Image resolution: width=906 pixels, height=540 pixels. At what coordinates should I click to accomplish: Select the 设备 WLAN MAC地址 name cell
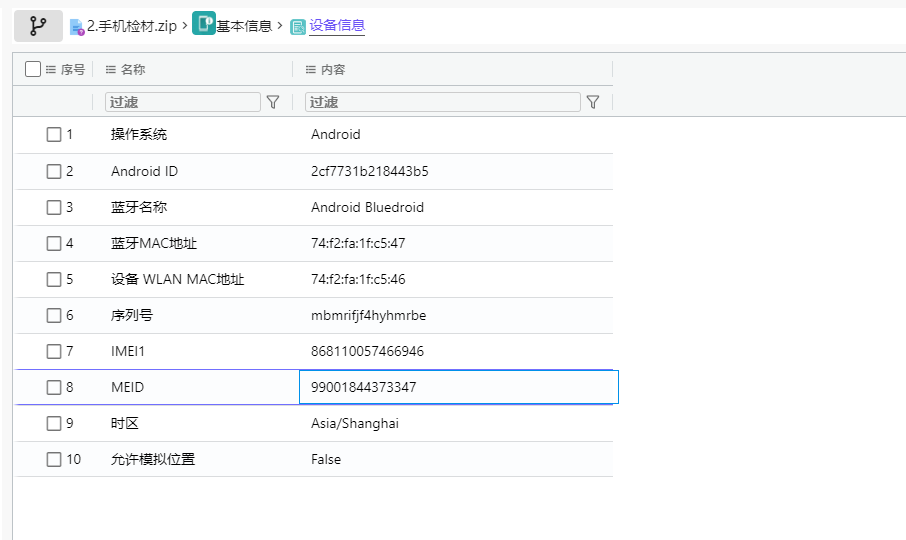pyautogui.click(x=177, y=280)
